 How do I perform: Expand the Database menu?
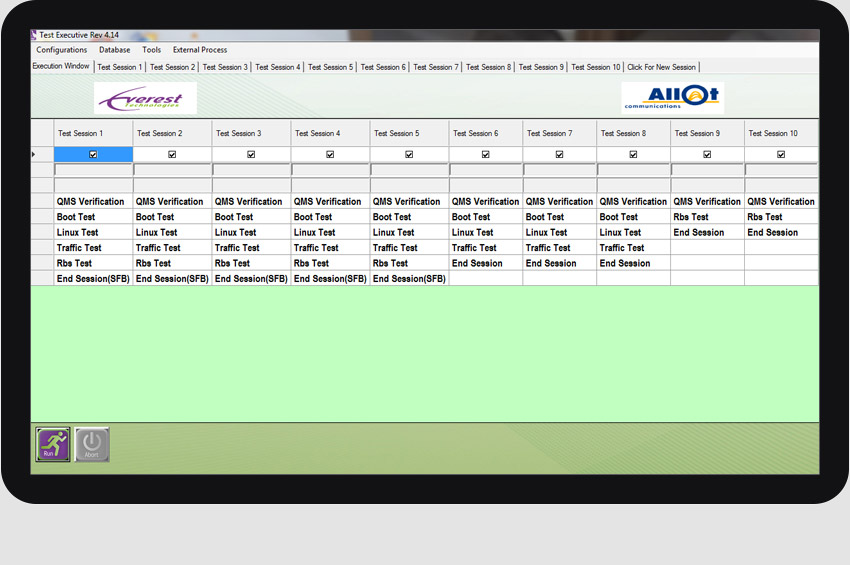(114, 50)
